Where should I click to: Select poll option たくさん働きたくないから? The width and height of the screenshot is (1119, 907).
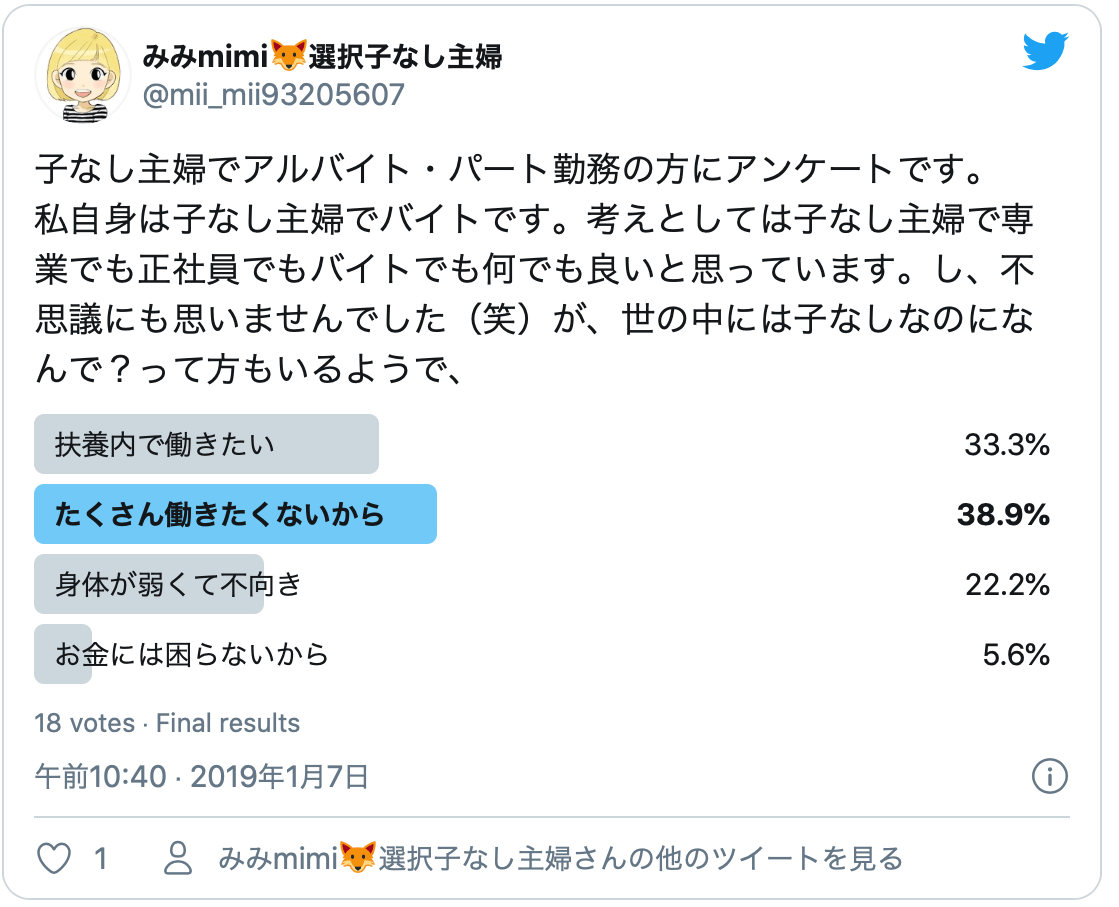coord(542,515)
